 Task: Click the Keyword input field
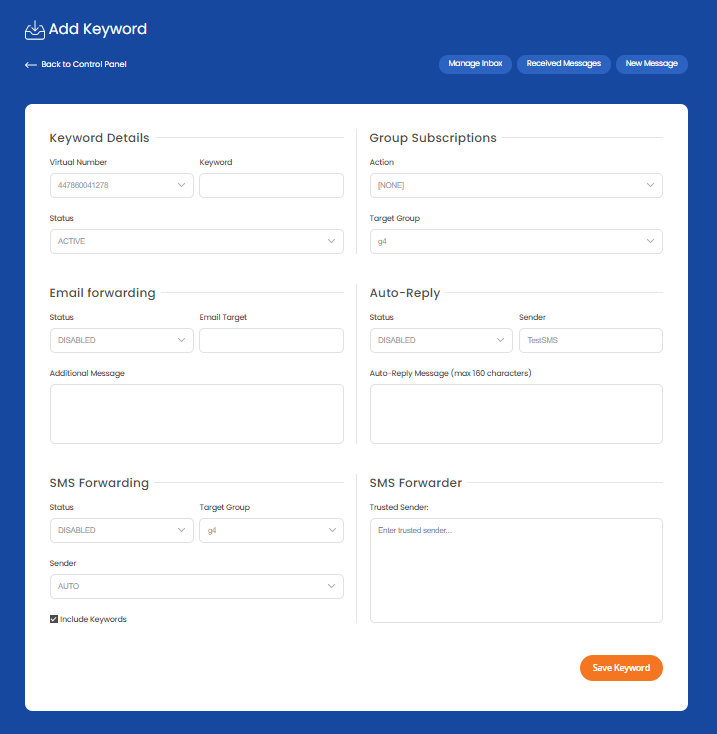click(271, 185)
